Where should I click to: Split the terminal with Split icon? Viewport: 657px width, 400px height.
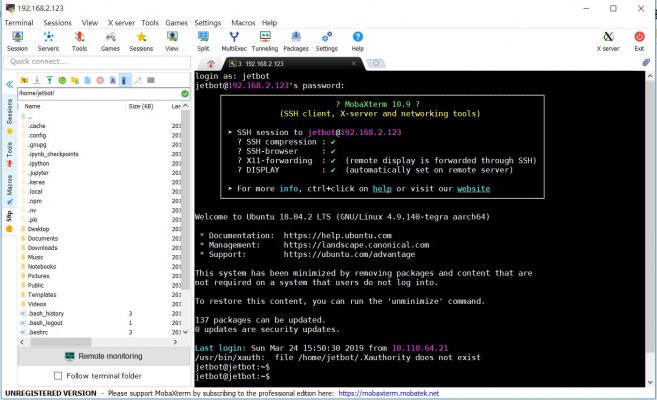pyautogui.click(x=203, y=40)
